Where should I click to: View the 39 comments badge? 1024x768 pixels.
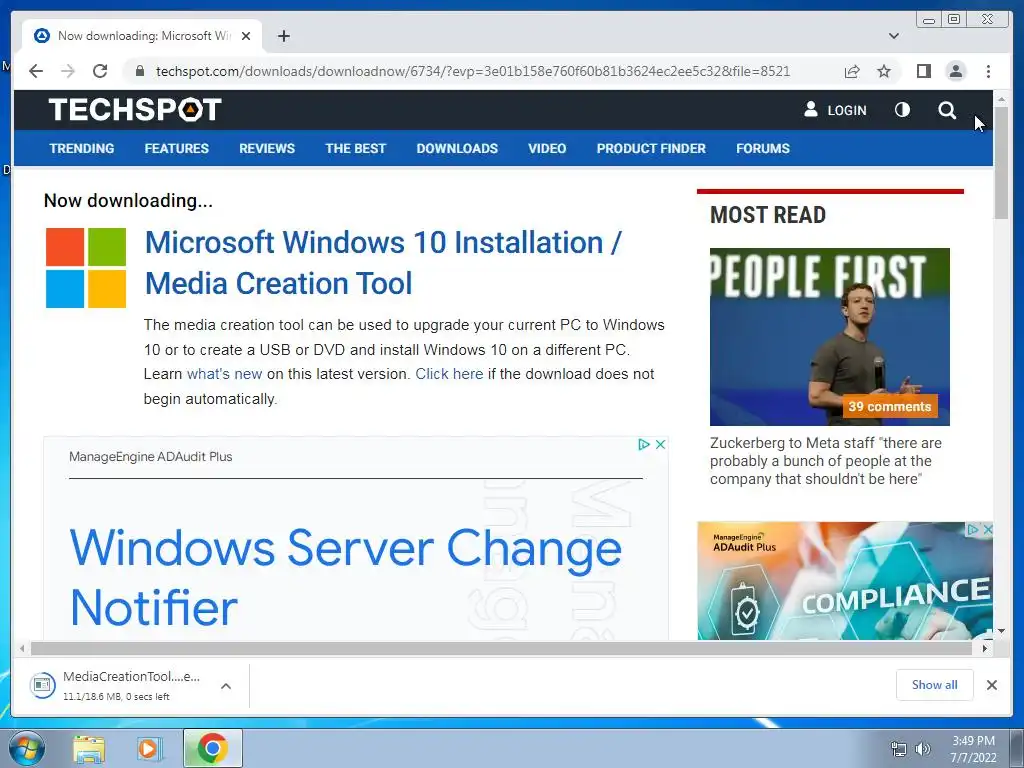point(889,406)
